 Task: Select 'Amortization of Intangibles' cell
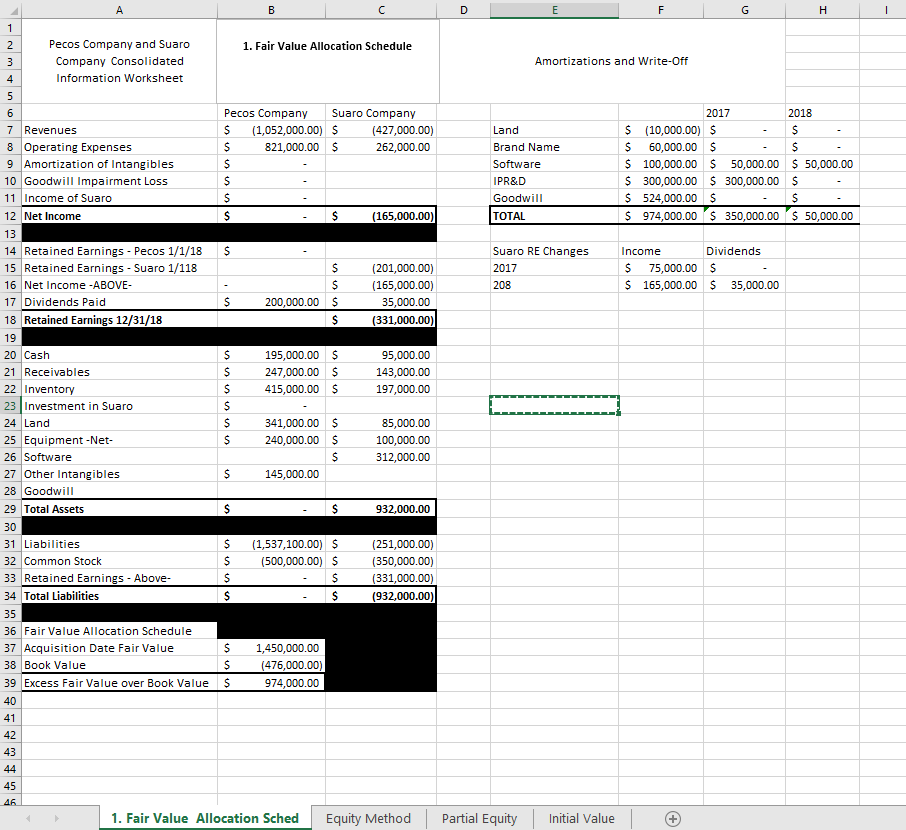119,164
